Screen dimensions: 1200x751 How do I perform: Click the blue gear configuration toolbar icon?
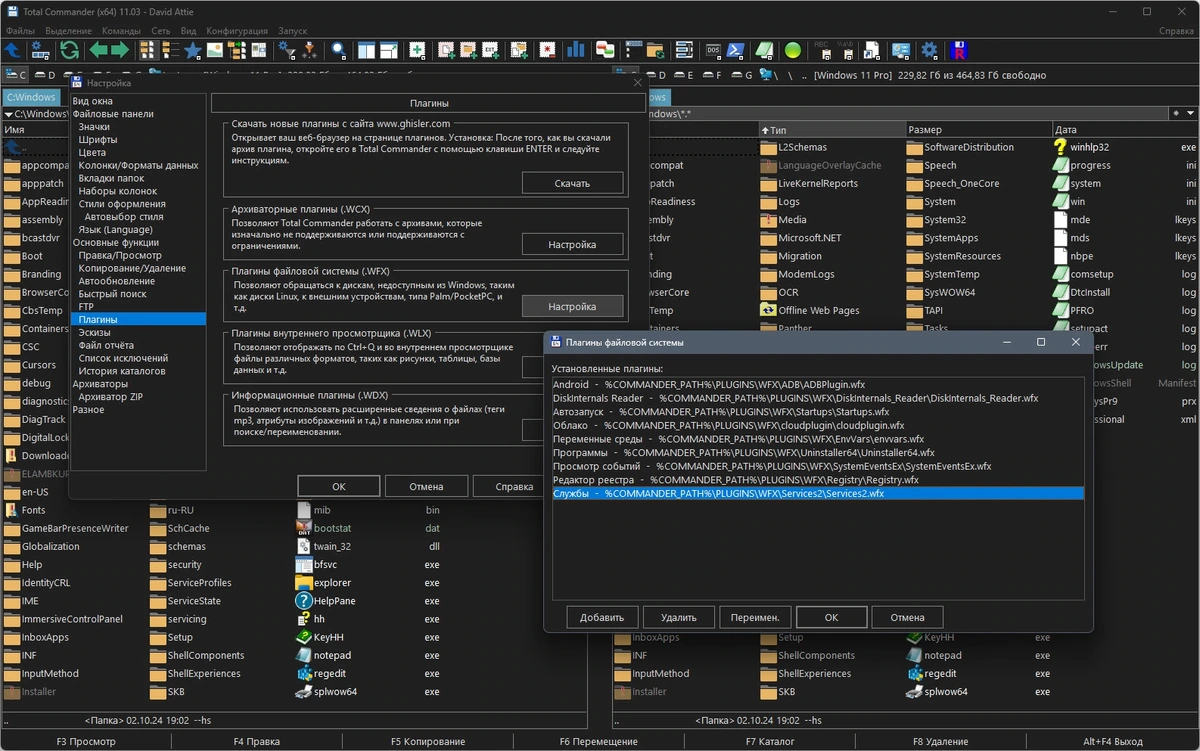[929, 50]
